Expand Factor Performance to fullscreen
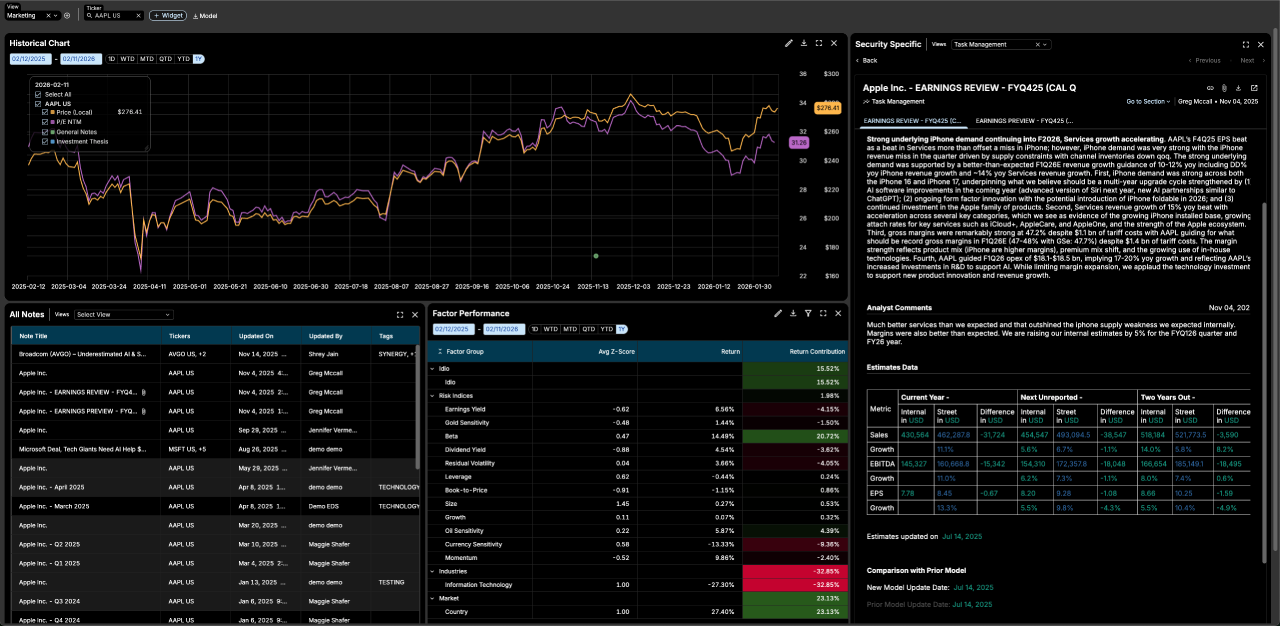Screen dimensions: 1280x626 click(x=822, y=313)
